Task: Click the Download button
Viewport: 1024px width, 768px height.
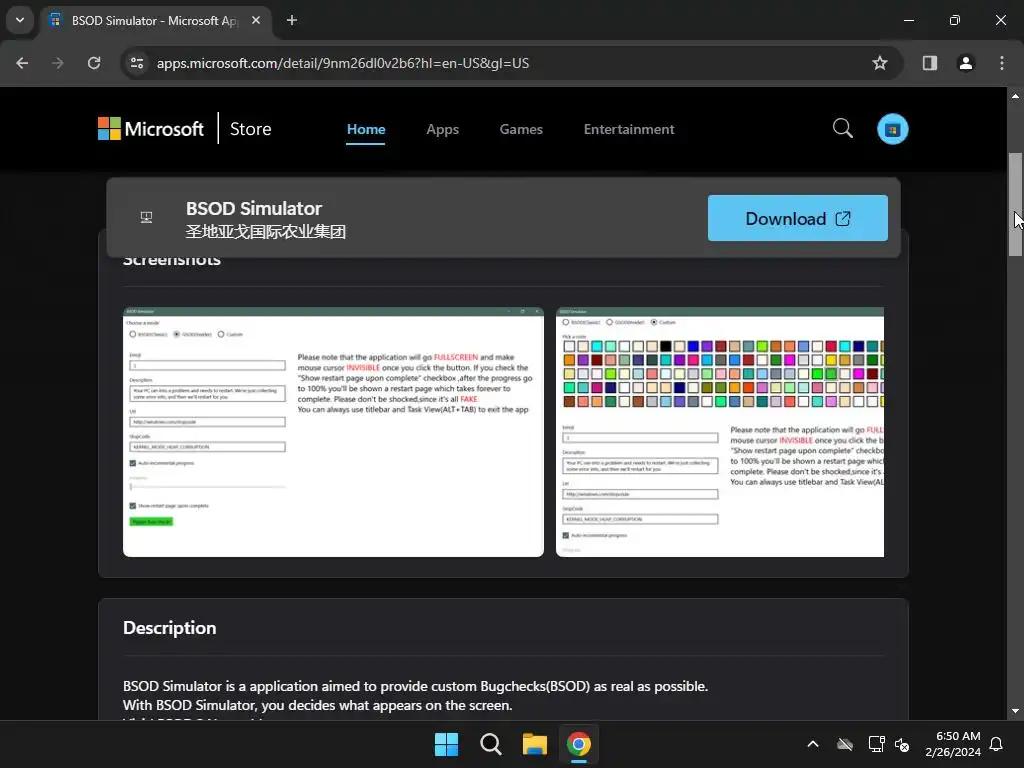Action: tap(797, 218)
